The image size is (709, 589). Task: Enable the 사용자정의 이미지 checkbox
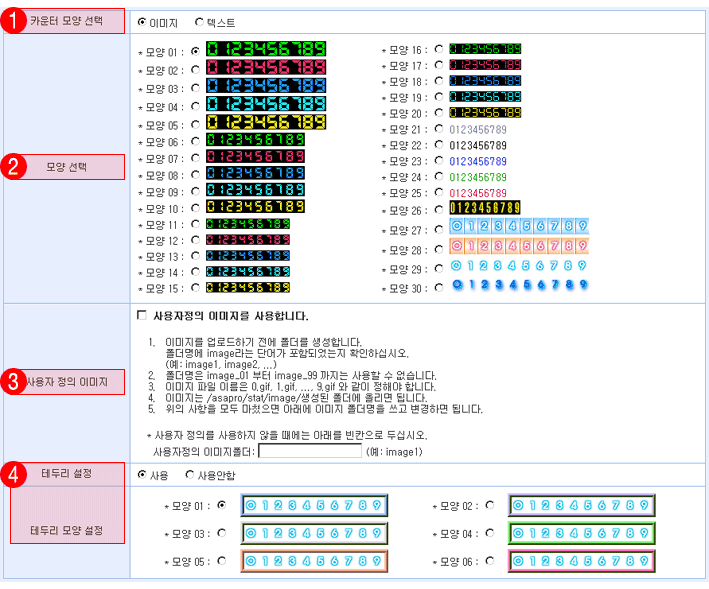(141, 316)
